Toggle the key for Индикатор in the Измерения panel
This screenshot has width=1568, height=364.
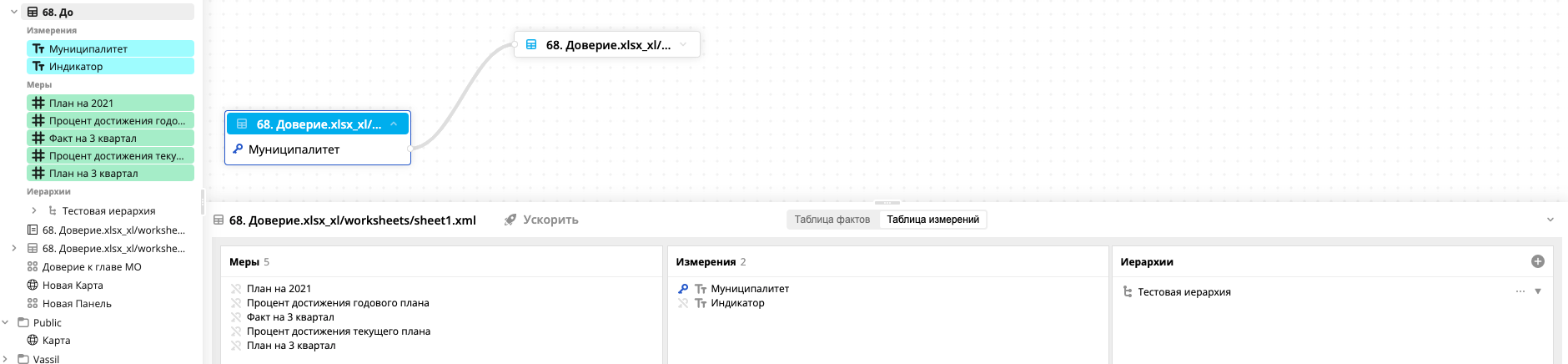(x=683, y=303)
